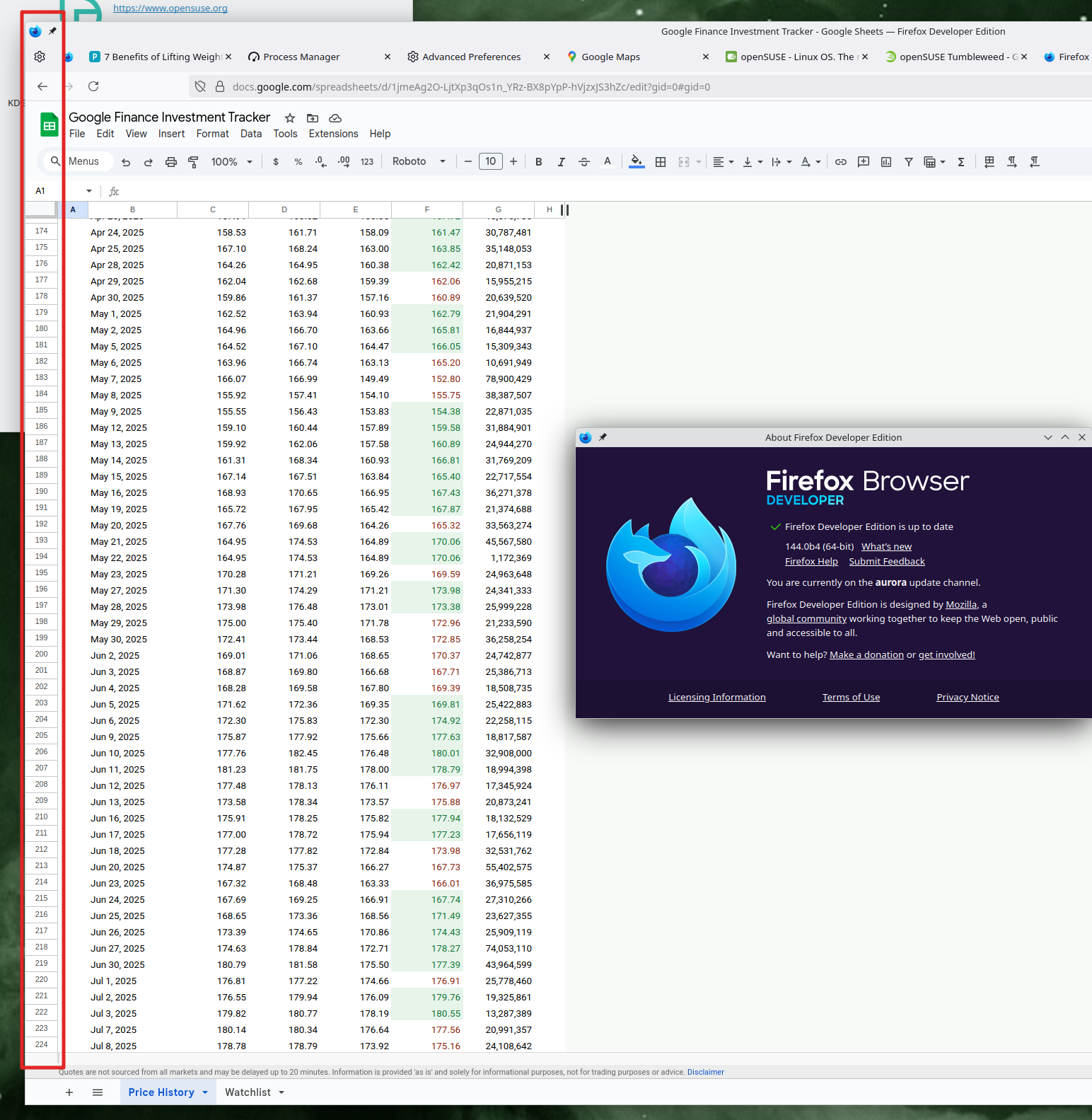1092x1120 pixels.
Task: Open the opensuse.org link in the background window
Action: point(170,8)
